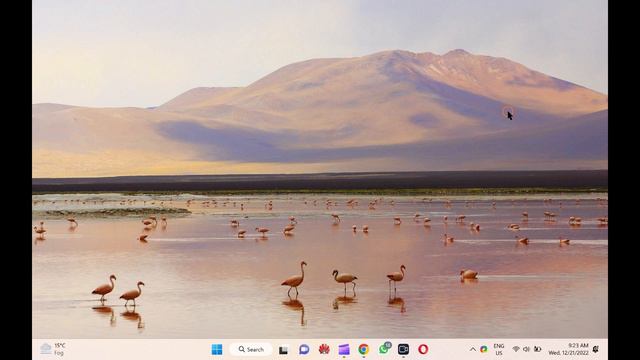
Task: Open Task View on the taskbar
Action: point(284,350)
